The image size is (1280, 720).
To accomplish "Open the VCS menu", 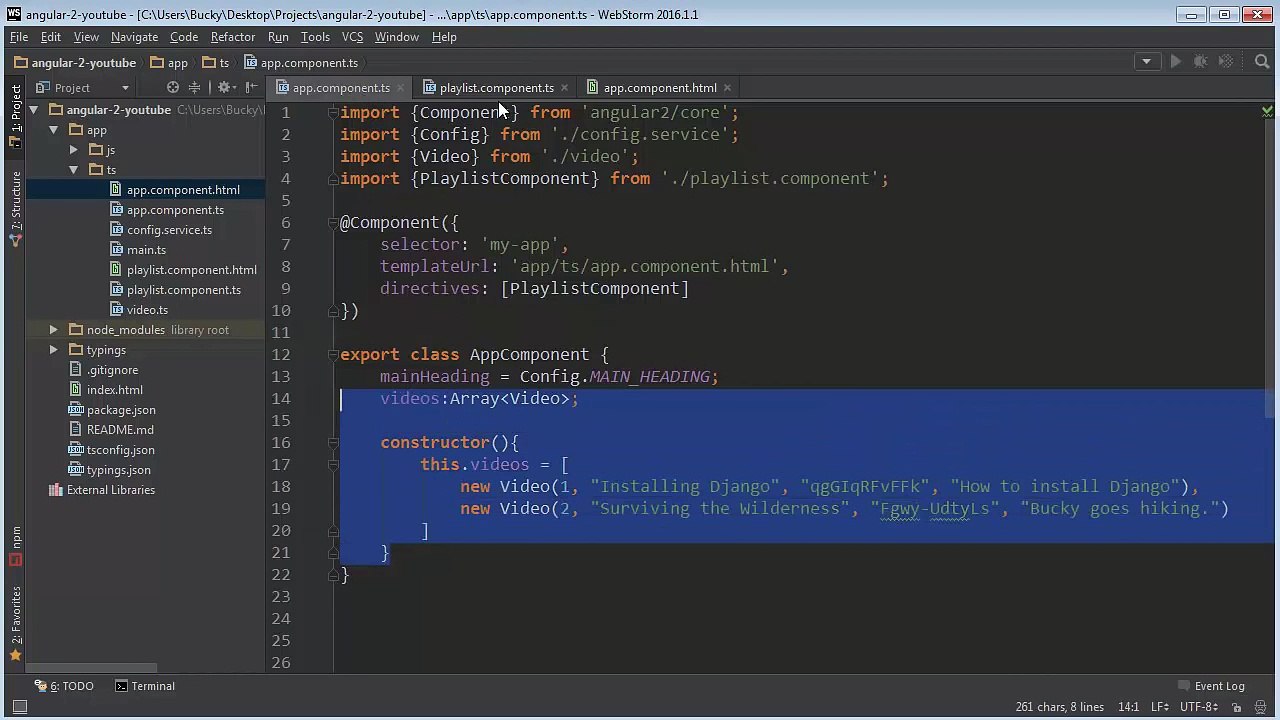I will pyautogui.click(x=352, y=37).
